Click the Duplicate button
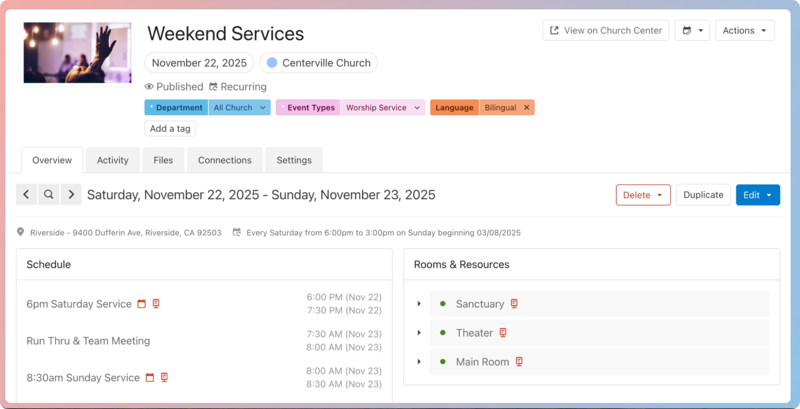Screen dimensions: 800x409 703,195
